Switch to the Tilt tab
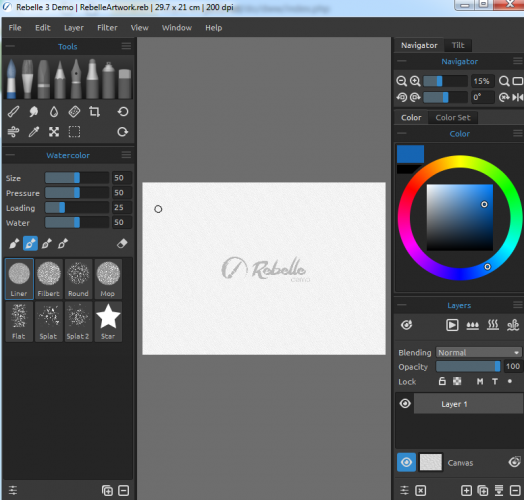The height and width of the screenshot is (500, 524). [458, 45]
